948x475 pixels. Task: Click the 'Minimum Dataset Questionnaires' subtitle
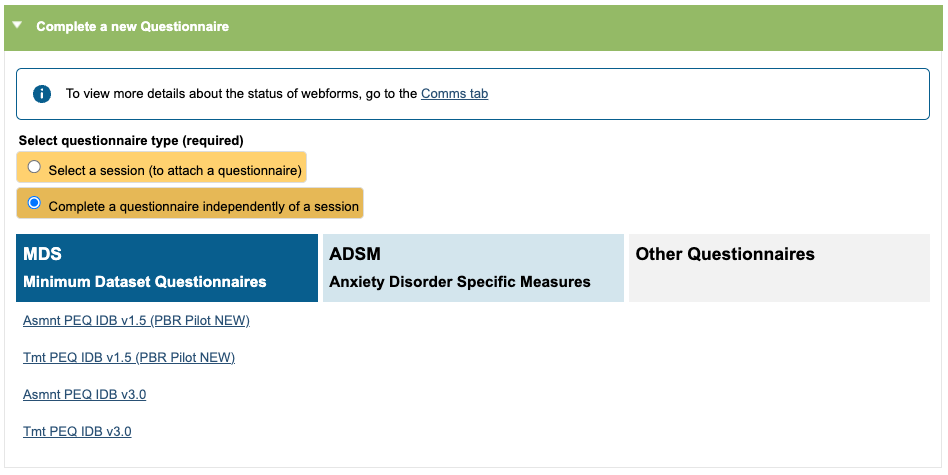tap(145, 282)
